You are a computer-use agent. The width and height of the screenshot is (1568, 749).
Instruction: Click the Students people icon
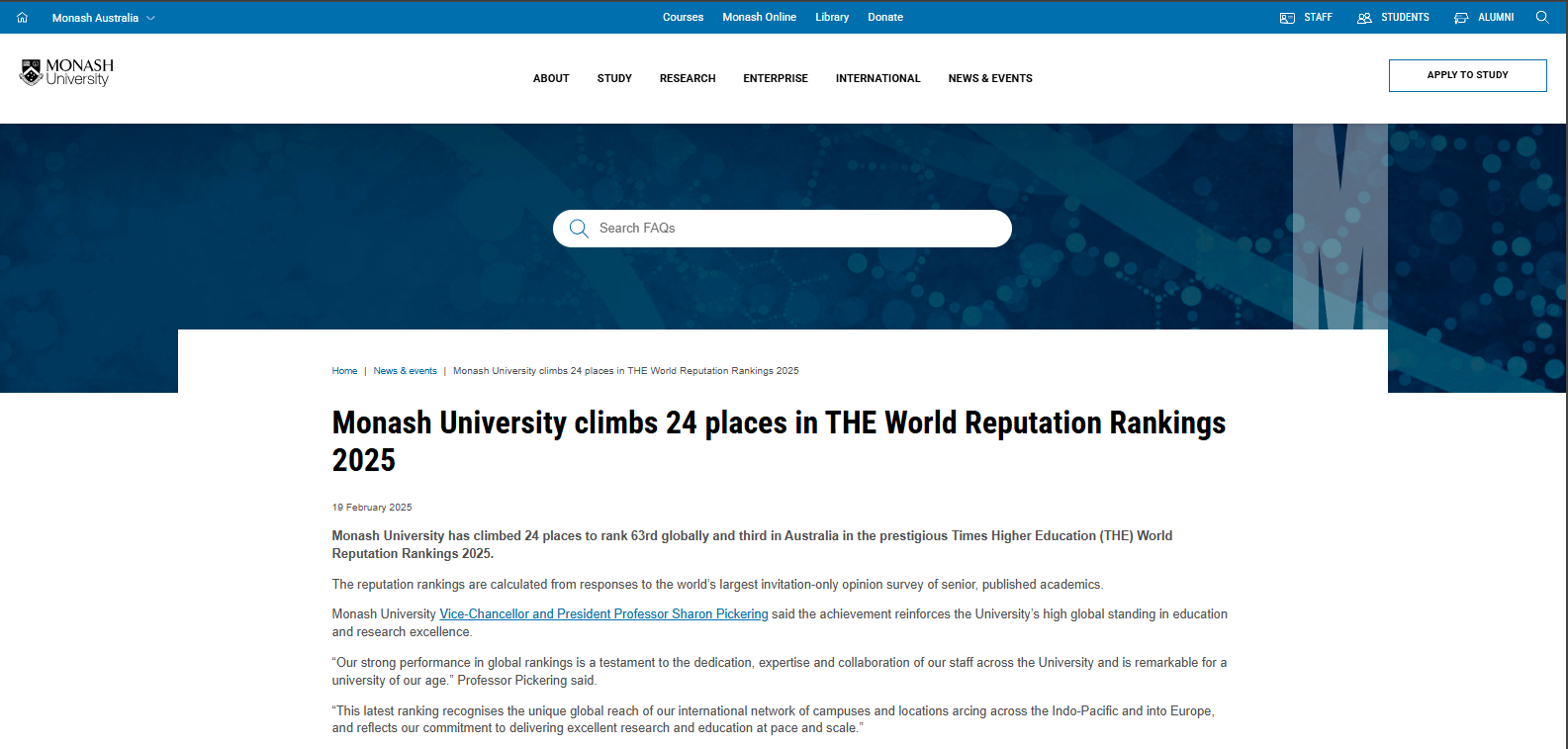click(x=1364, y=18)
